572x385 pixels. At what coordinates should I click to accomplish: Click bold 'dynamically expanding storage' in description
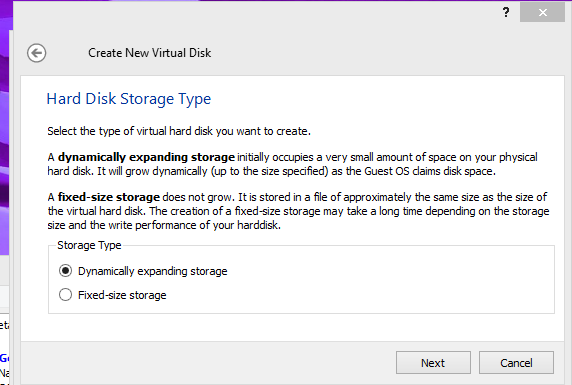click(x=146, y=157)
